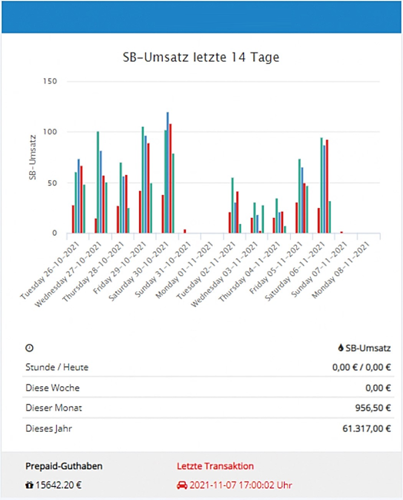The image size is (403, 500).
Task: Click the small red bar on Sunday 31-10-2021
Action: coord(185,231)
